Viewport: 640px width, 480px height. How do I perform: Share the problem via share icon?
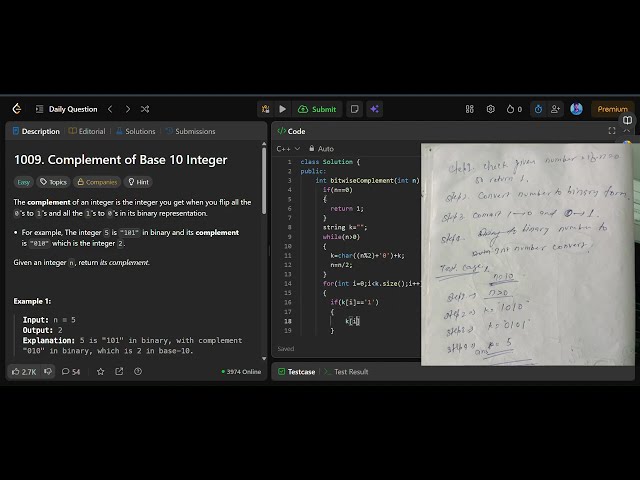(x=119, y=371)
